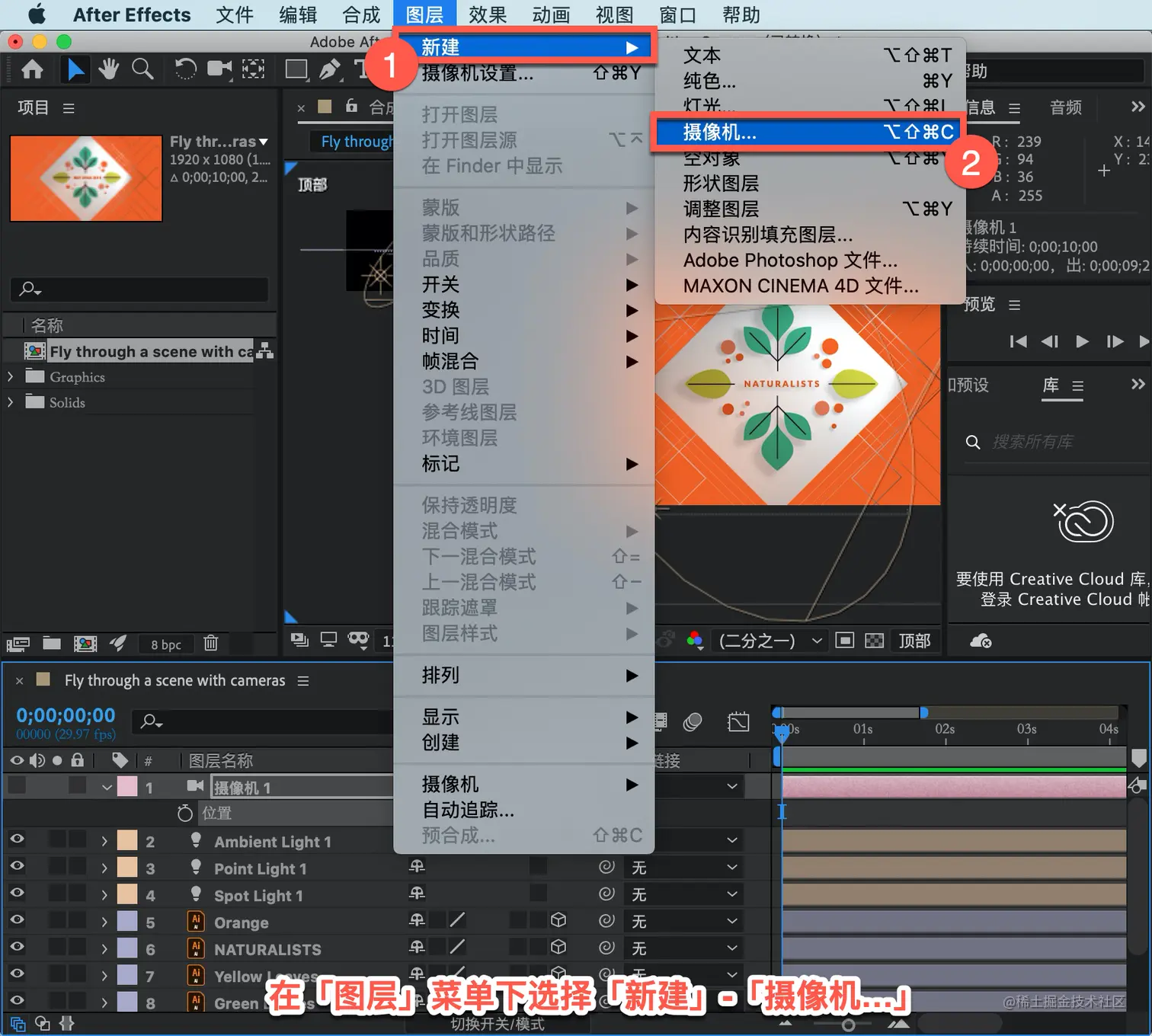Select the Pen tool

pyautogui.click(x=330, y=70)
